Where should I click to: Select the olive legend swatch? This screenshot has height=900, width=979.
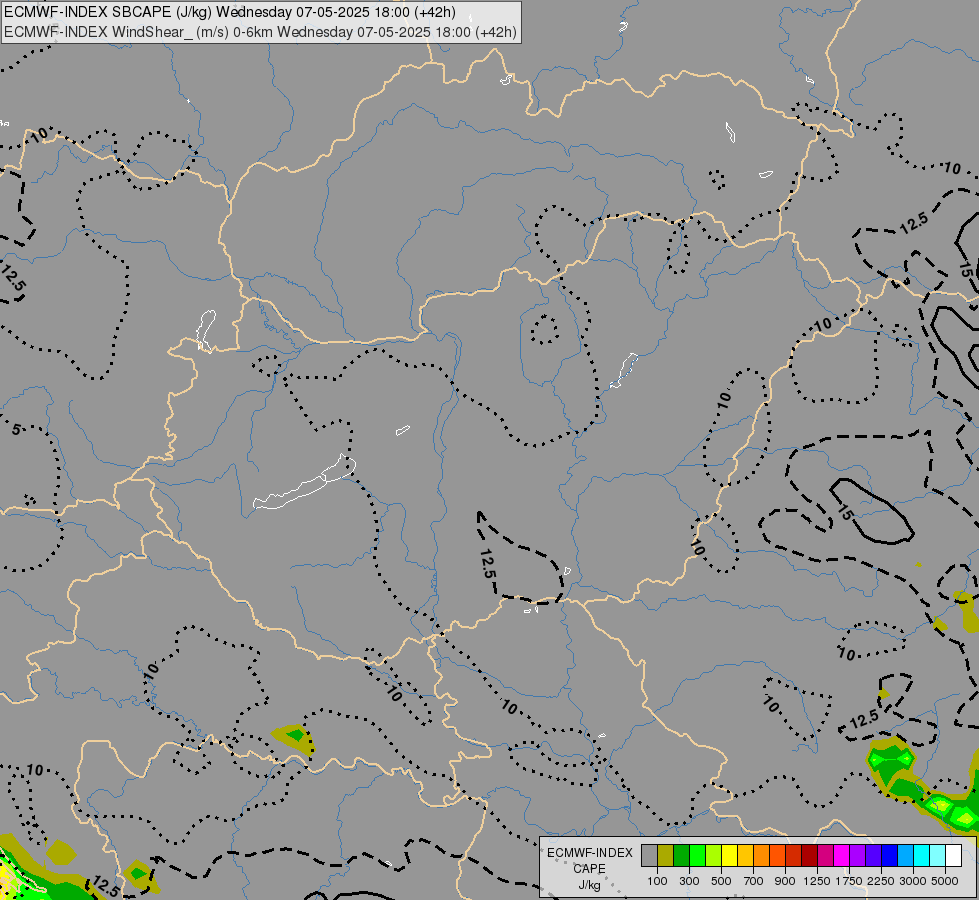[666, 855]
